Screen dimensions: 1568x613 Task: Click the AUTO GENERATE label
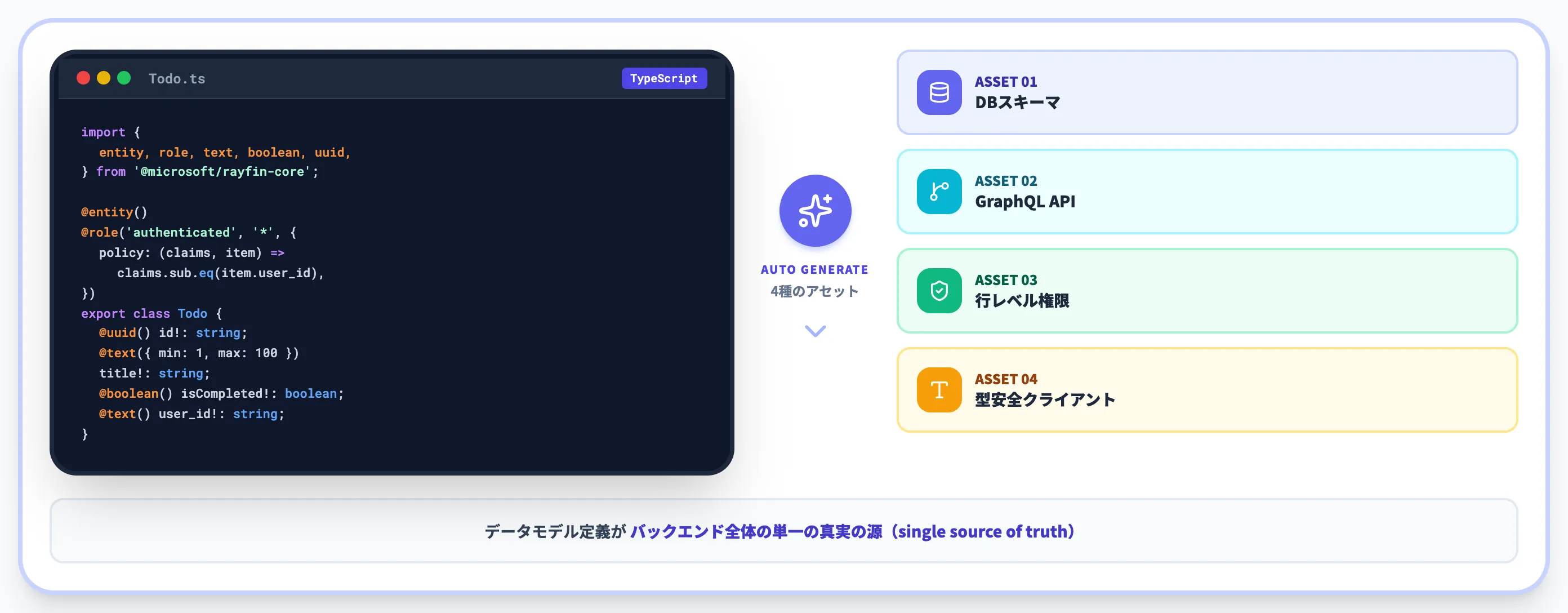click(814, 270)
